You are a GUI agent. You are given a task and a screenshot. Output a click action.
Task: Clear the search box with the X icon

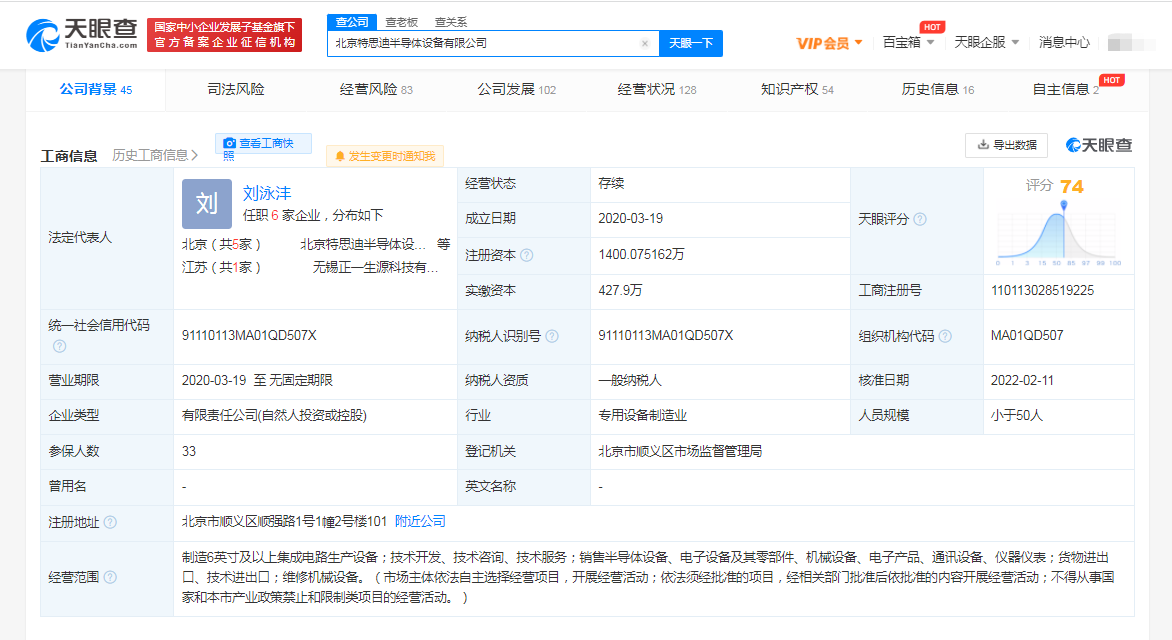coord(645,43)
